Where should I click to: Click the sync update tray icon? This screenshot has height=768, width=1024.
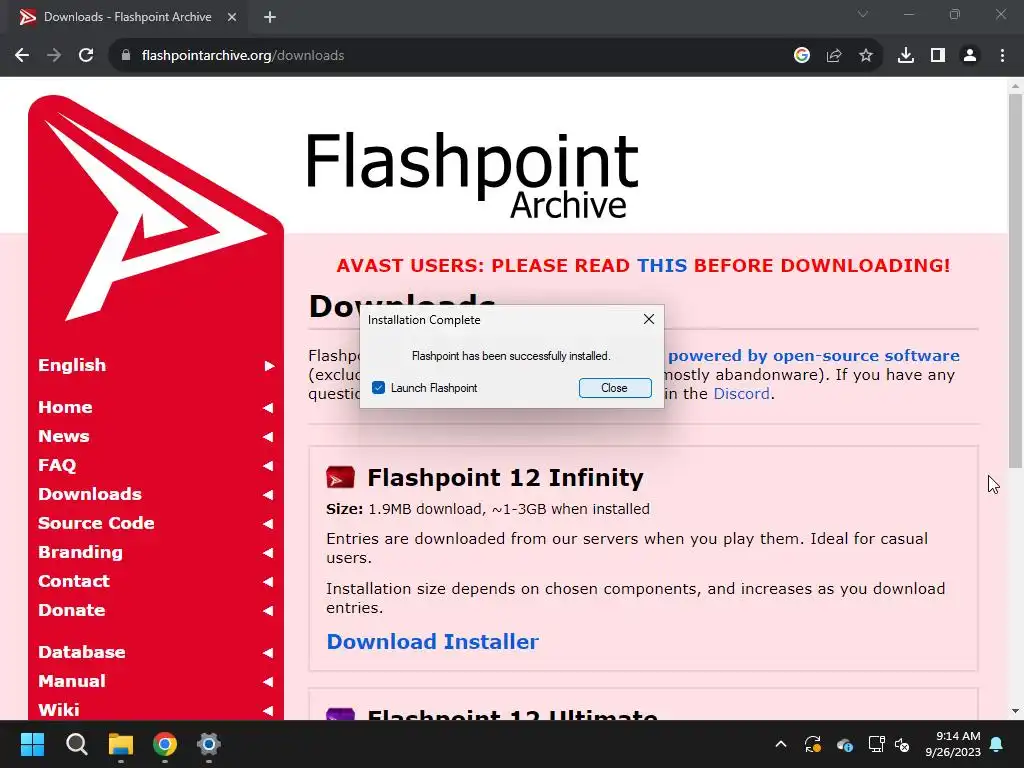[812, 744]
